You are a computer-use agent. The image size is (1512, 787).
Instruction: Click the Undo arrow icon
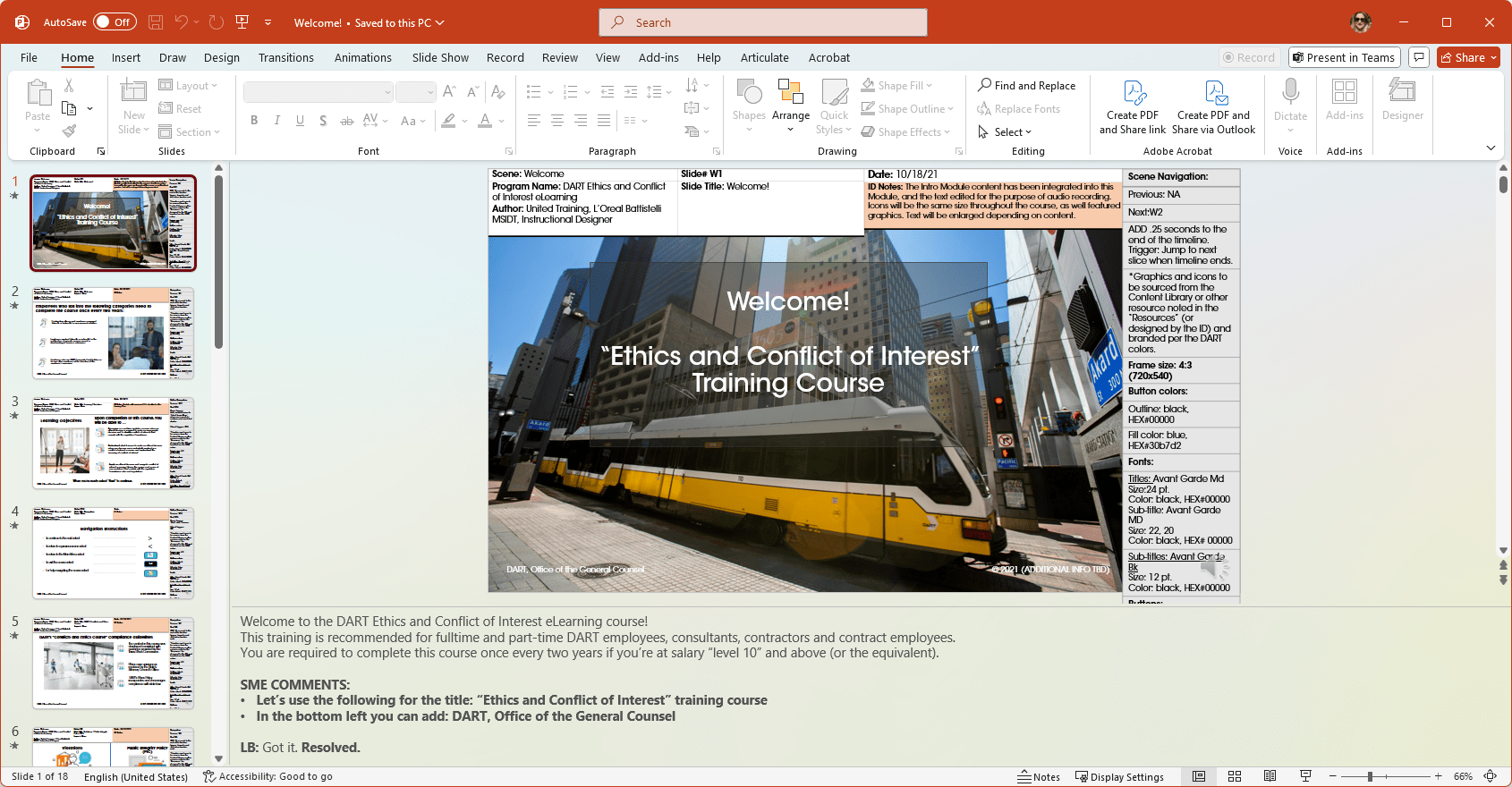click(x=182, y=22)
